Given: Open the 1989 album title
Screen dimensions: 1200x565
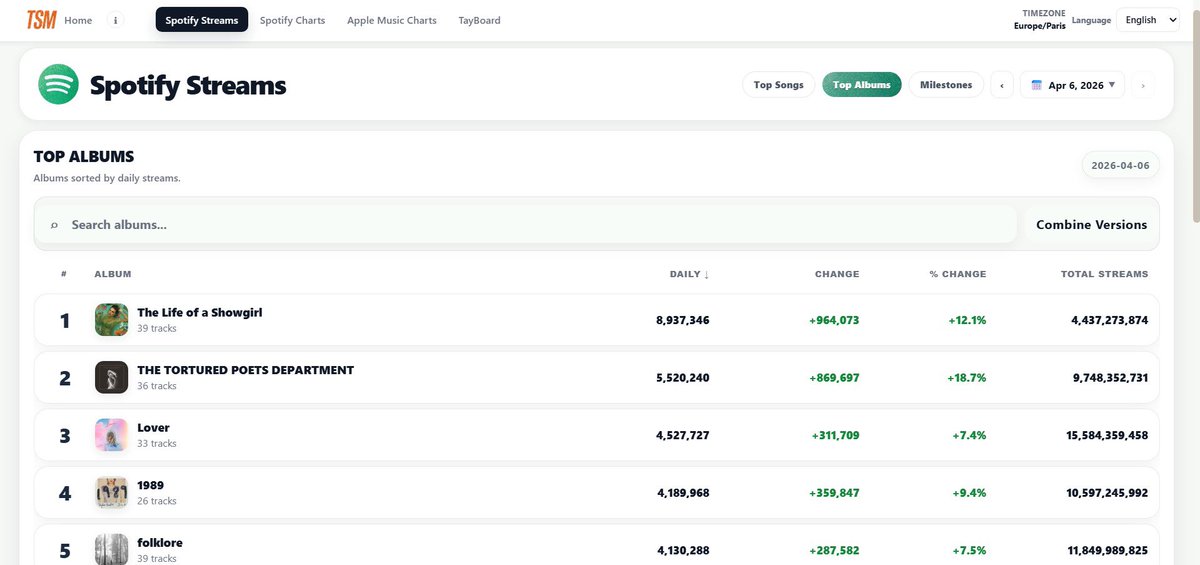Looking at the screenshot, I should [150, 485].
